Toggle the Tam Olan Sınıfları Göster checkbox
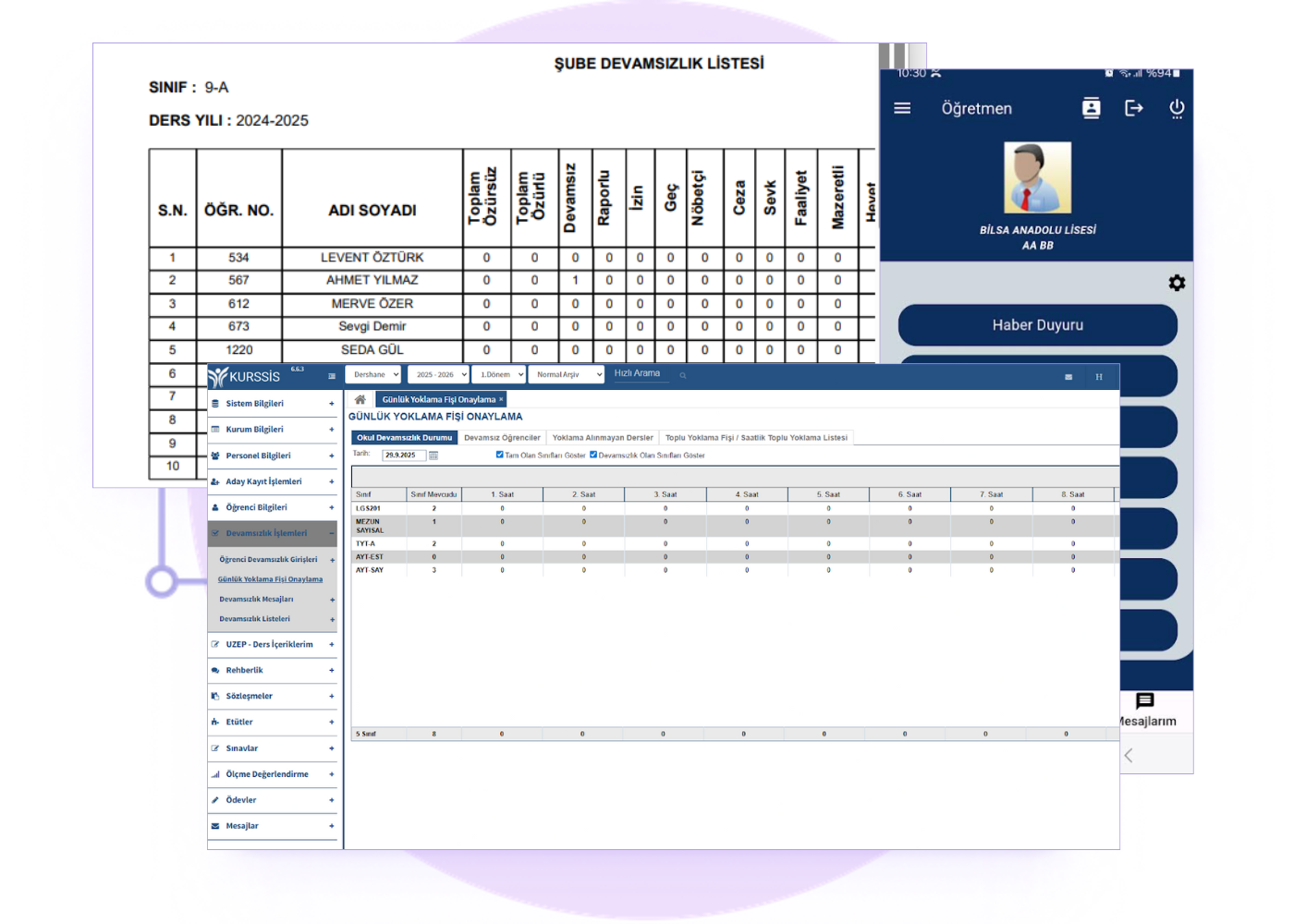This screenshot has width=1294, height=924. pos(499,455)
